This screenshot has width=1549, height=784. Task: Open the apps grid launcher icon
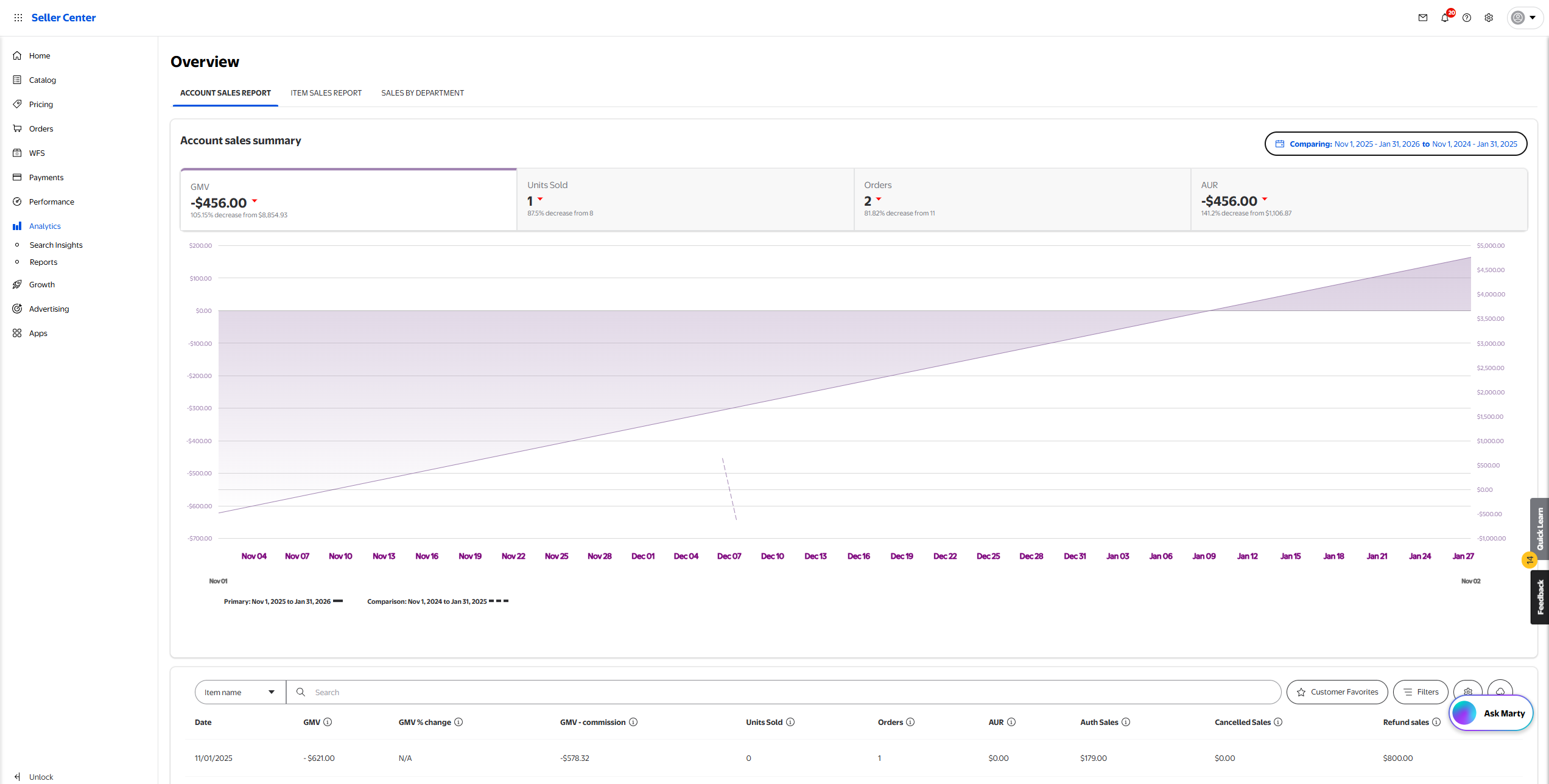tap(18, 18)
